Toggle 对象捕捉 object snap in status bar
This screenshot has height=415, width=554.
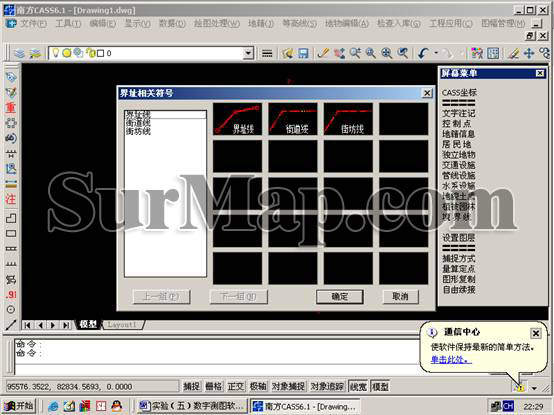pos(288,386)
